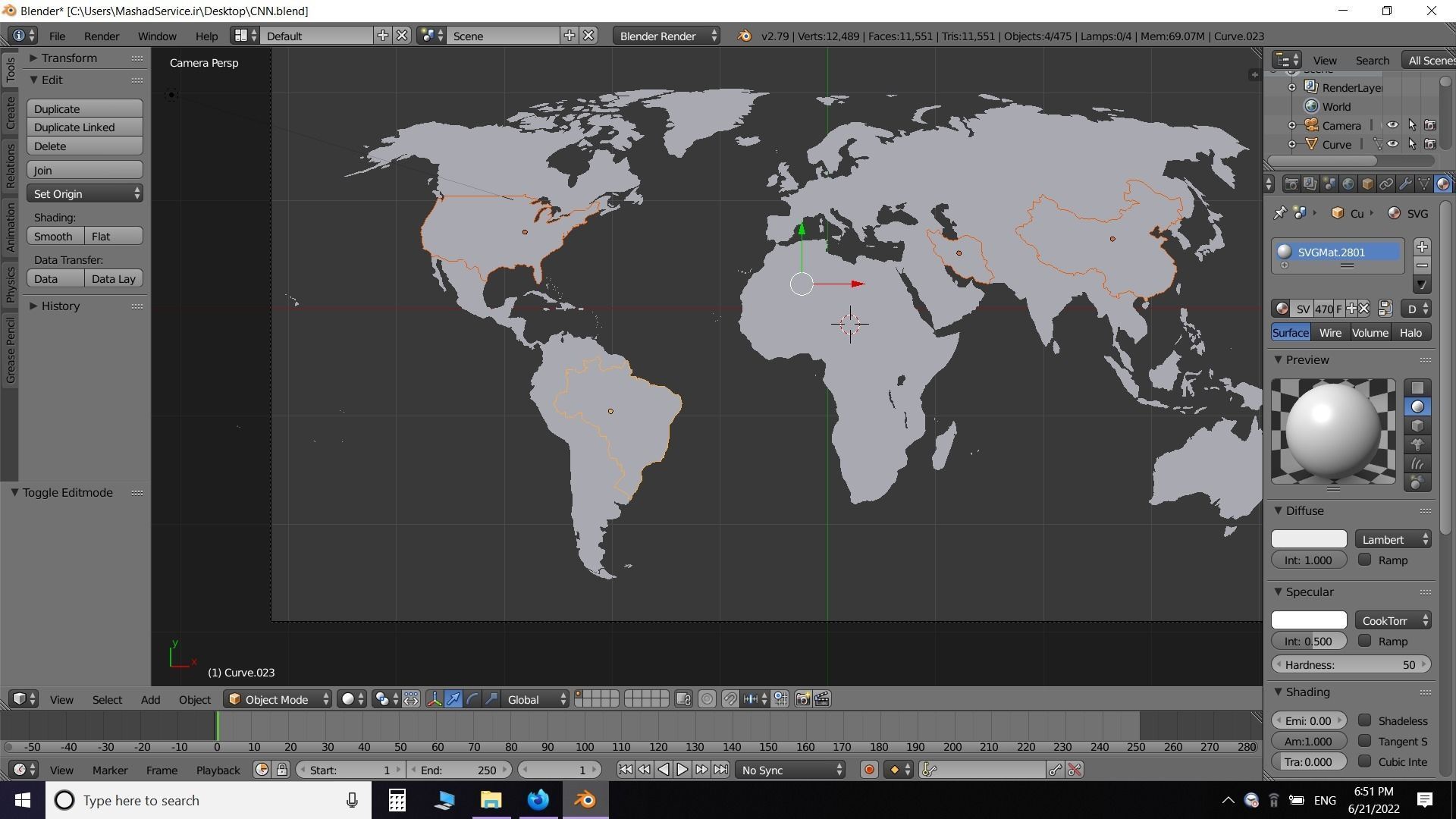Toggle the 3D transform manipulator axes icon
1456x819 pixels.
click(435, 699)
